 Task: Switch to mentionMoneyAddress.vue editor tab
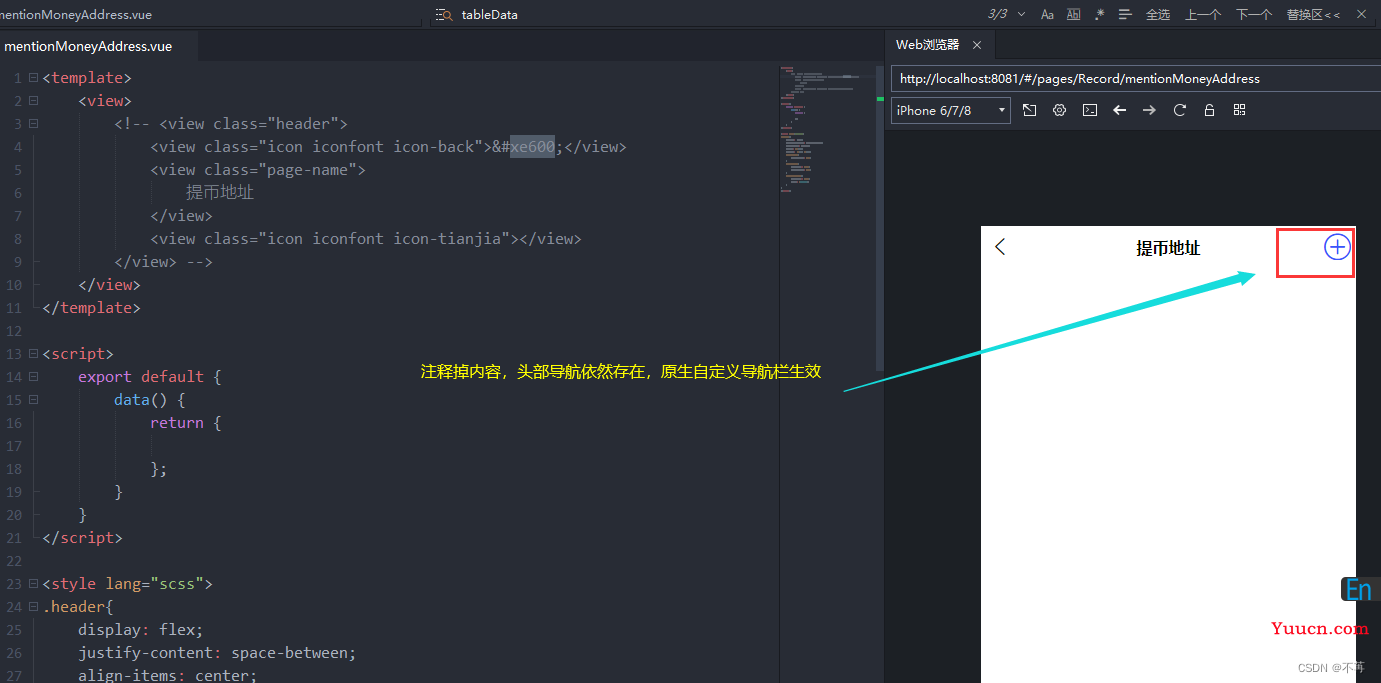pyautogui.click(x=88, y=46)
